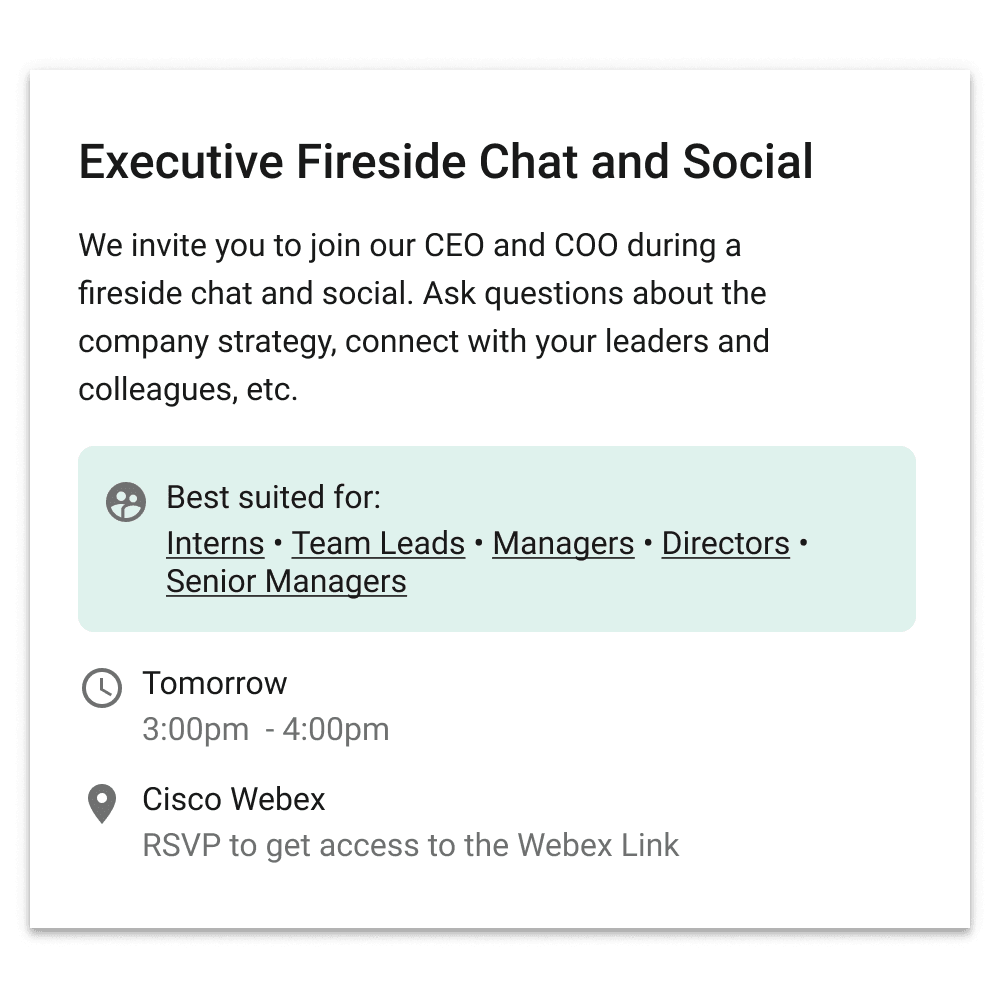
Task: Click the bullet separator after Directors
Action: [x=803, y=543]
